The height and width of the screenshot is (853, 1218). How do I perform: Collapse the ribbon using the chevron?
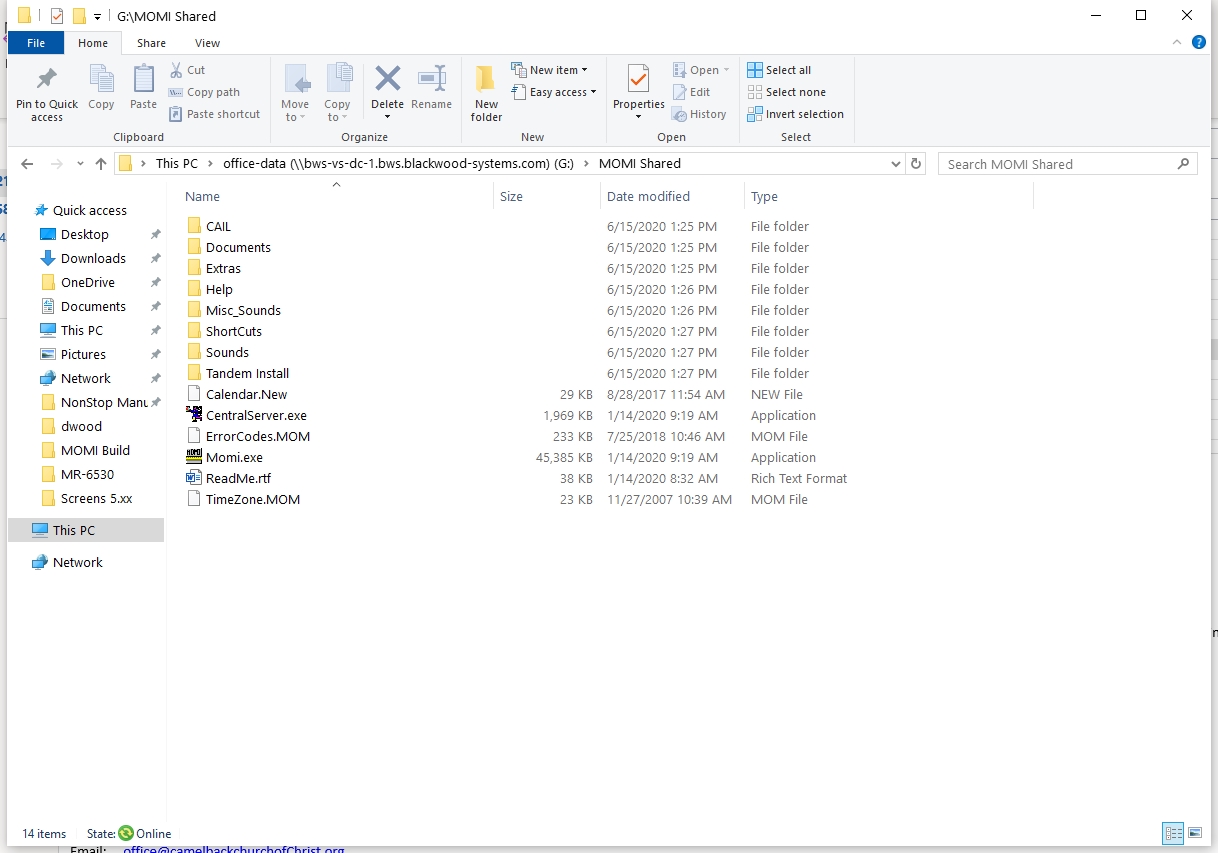tap(1178, 43)
